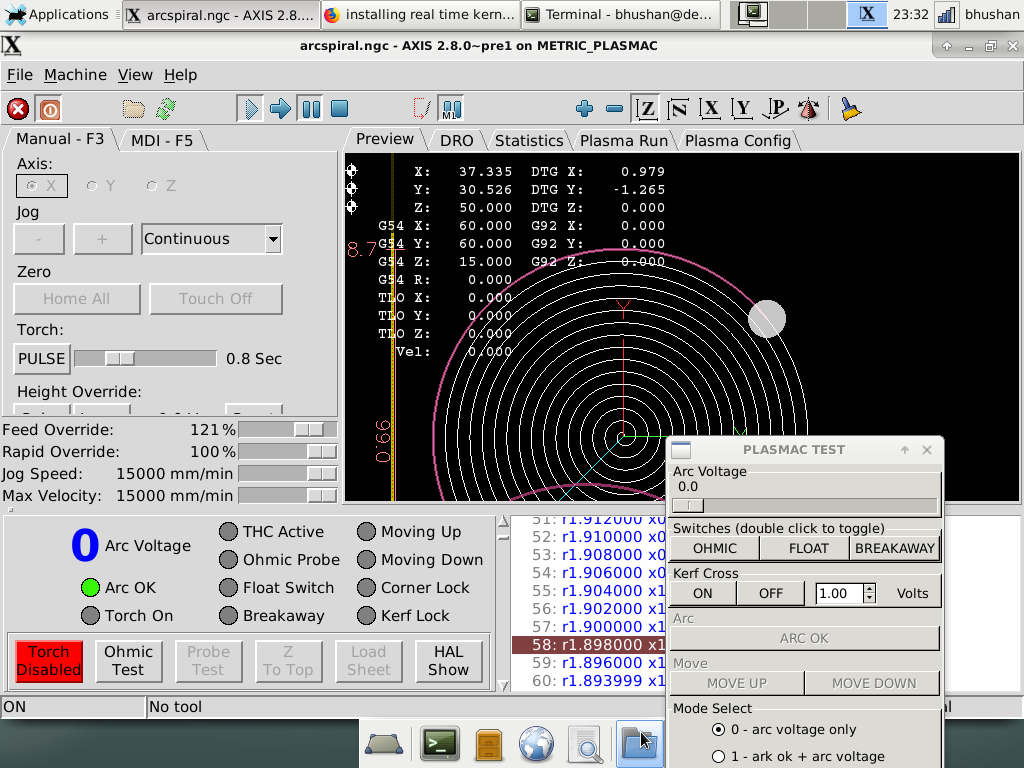Pause program execution in the toolbar
This screenshot has width=1024, height=768.
tap(311, 109)
